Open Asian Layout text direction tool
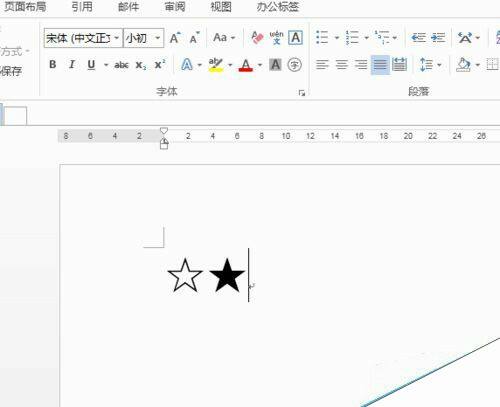Viewport: 500px width, 407px height. click(x=465, y=37)
